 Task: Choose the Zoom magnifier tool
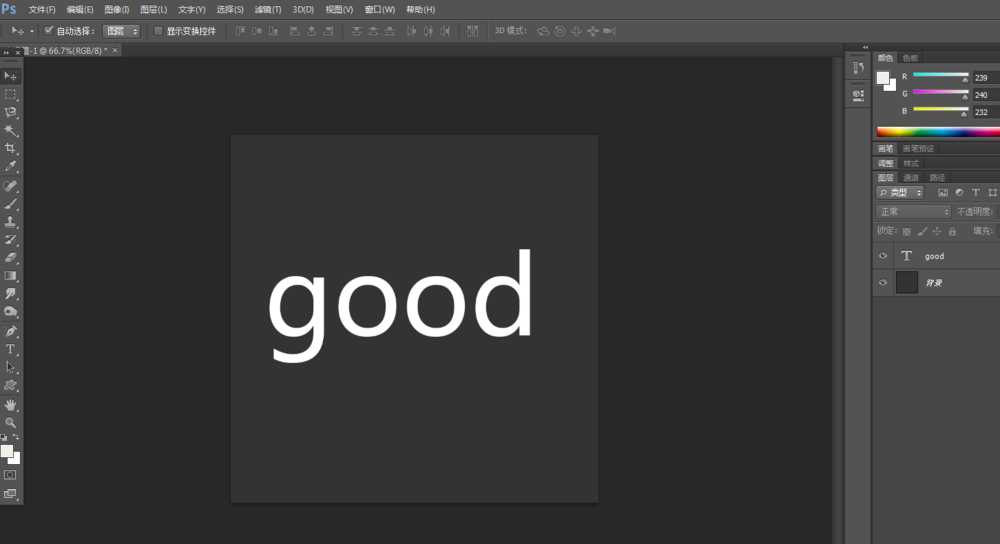point(11,422)
